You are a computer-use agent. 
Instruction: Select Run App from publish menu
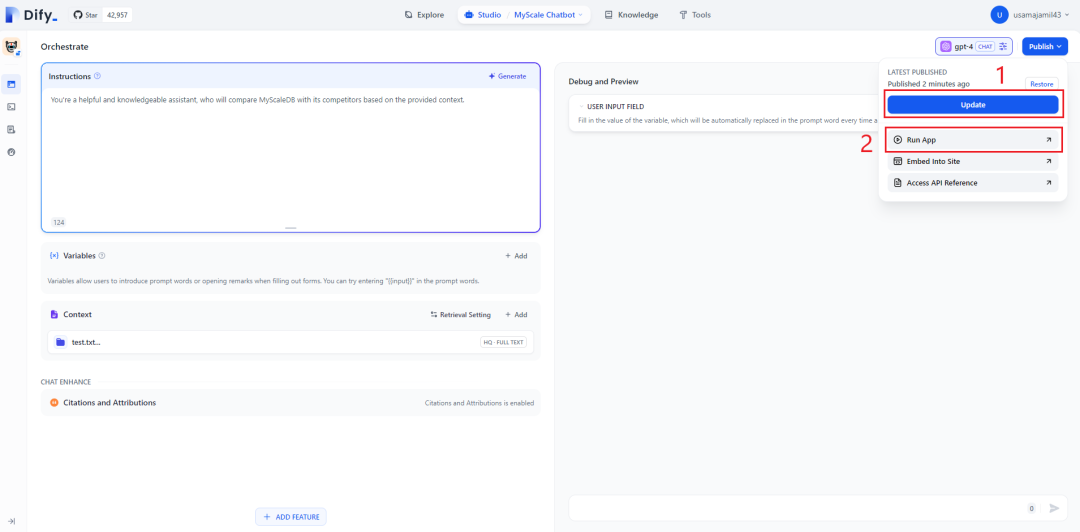[x=972, y=140]
